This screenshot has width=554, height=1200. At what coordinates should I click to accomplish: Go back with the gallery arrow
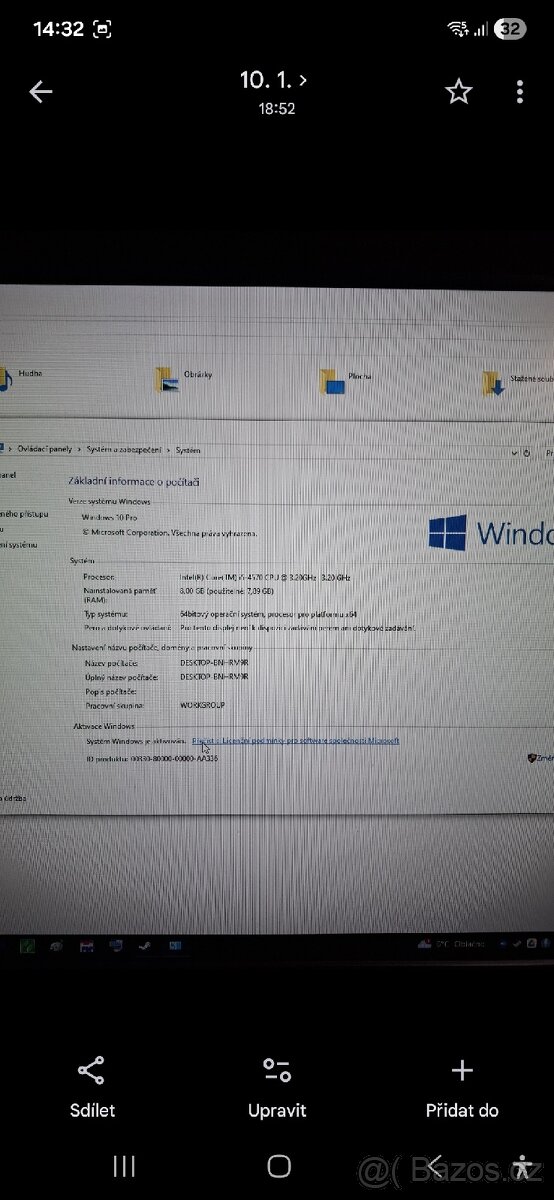(40, 92)
